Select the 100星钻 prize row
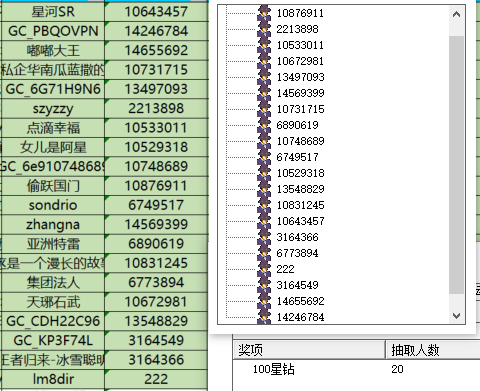 [x=273, y=369]
